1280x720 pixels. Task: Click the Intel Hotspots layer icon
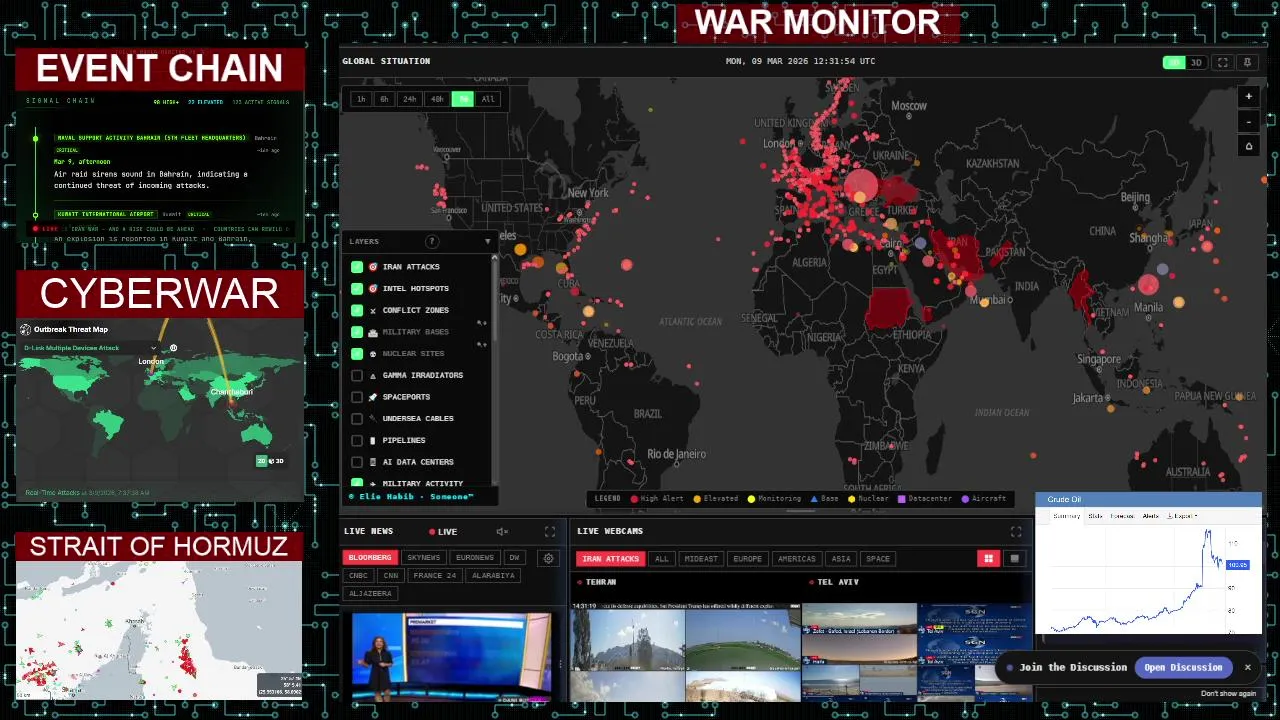pos(373,288)
